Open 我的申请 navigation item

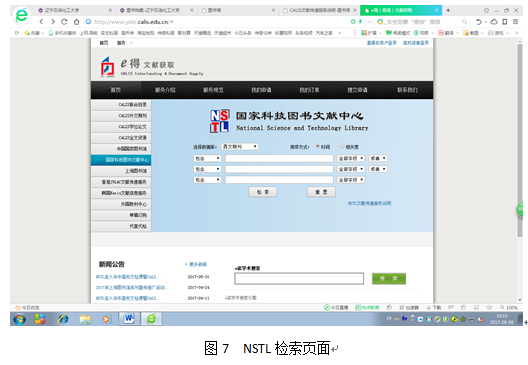click(x=261, y=90)
